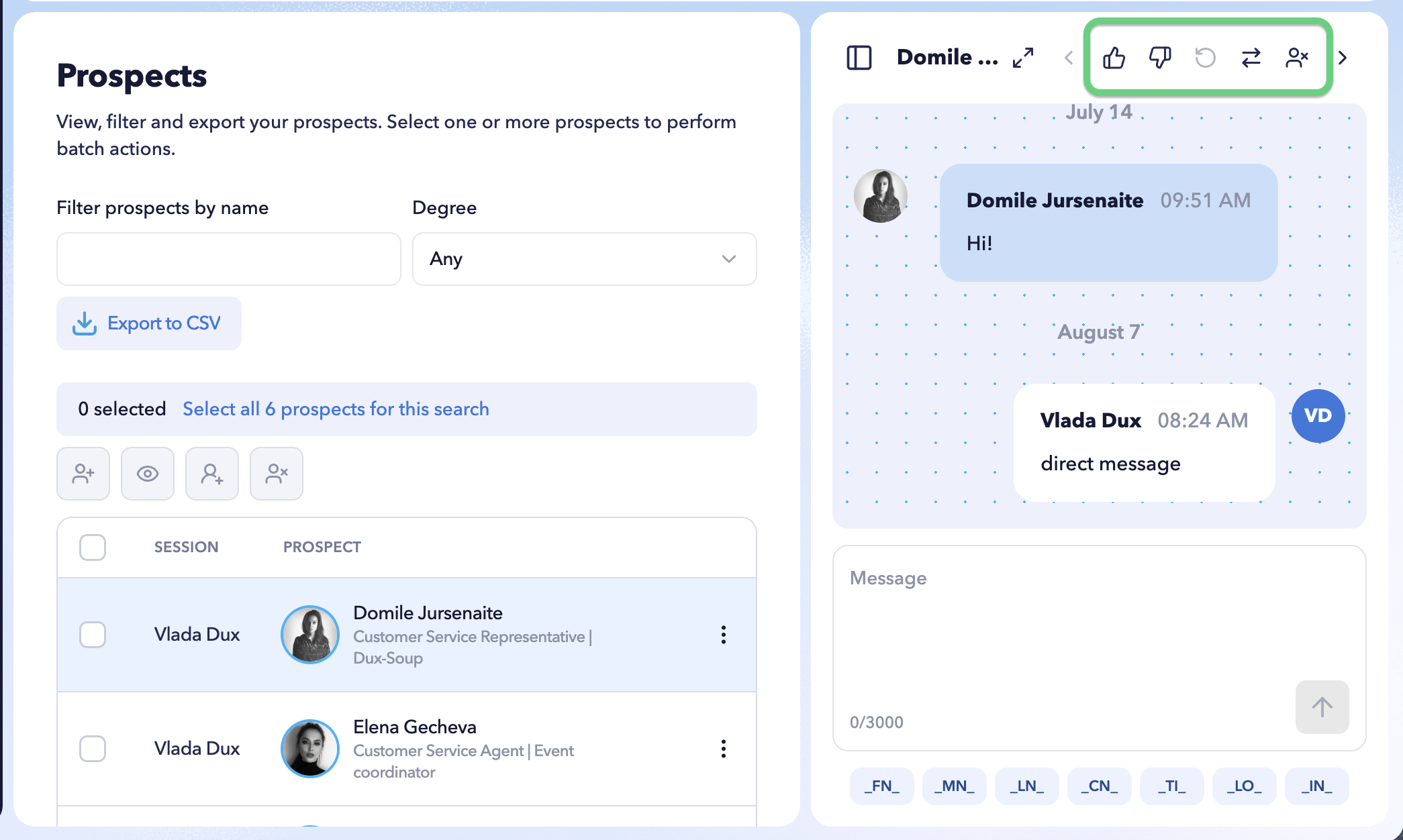Click the remove-user batch action under selection bar
The width and height of the screenshot is (1403, 840).
pyautogui.click(x=277, y=474)
